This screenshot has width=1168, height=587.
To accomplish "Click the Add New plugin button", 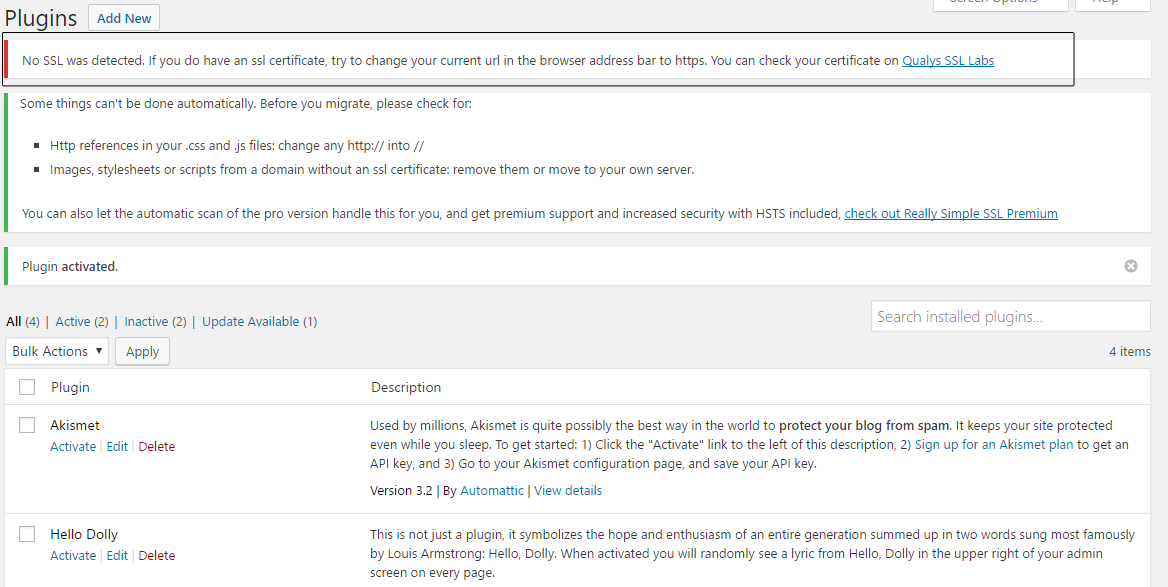I will tap(124, 18).
